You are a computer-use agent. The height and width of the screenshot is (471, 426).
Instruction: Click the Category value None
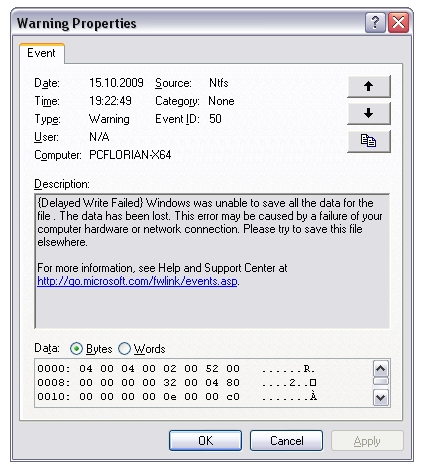pos(221,101)
